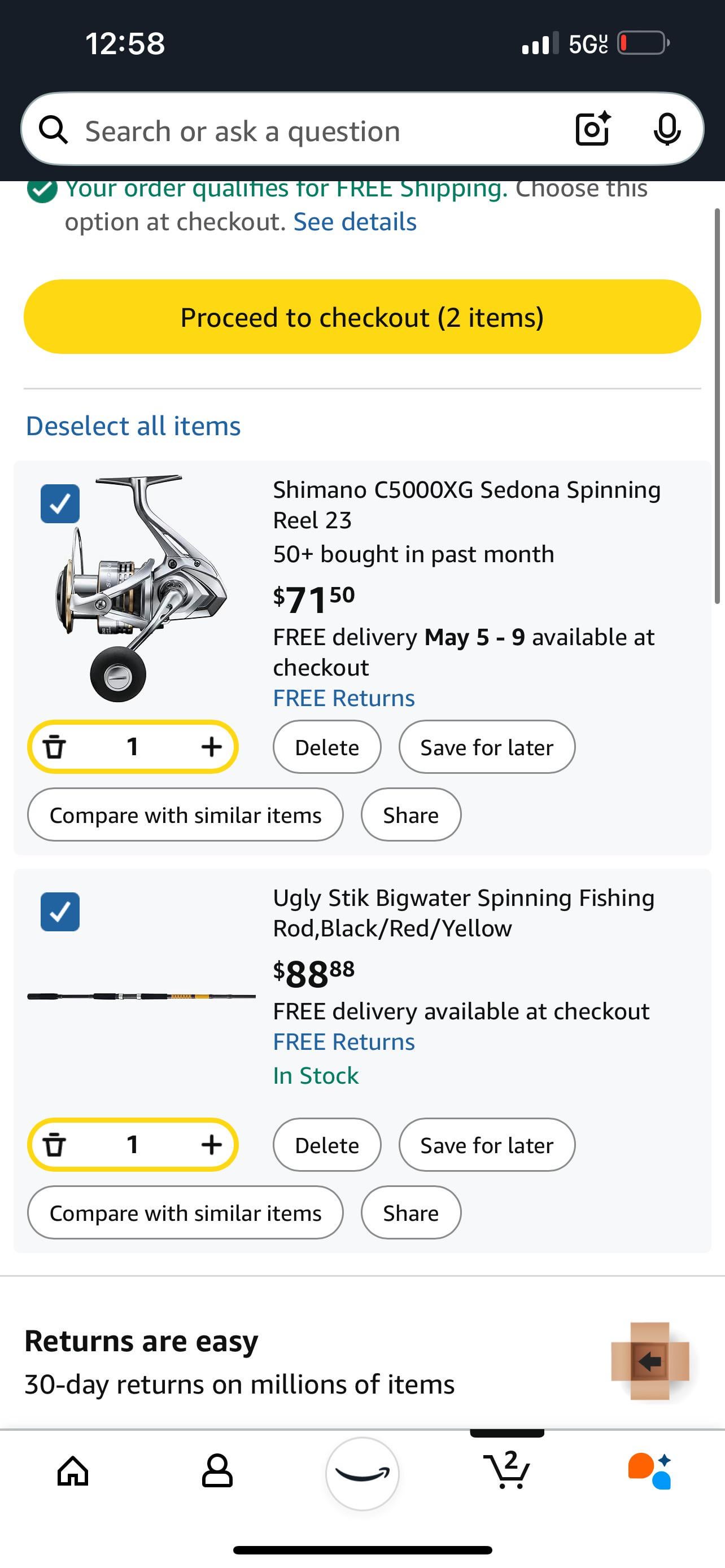Increase Ugly Stik rod quantity with plus
The image size is (725, 1568).
211,1144
